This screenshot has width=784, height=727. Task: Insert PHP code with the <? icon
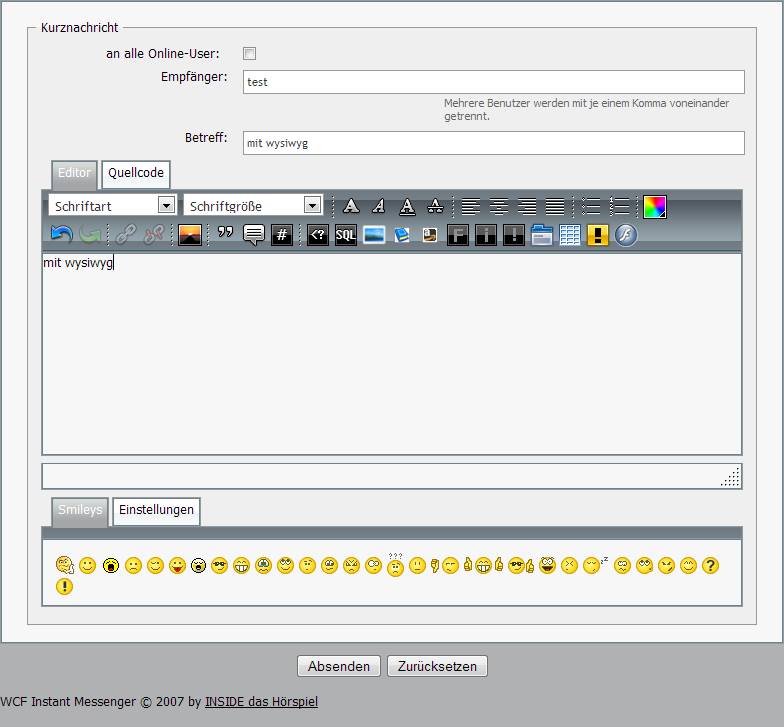point(318,234)
